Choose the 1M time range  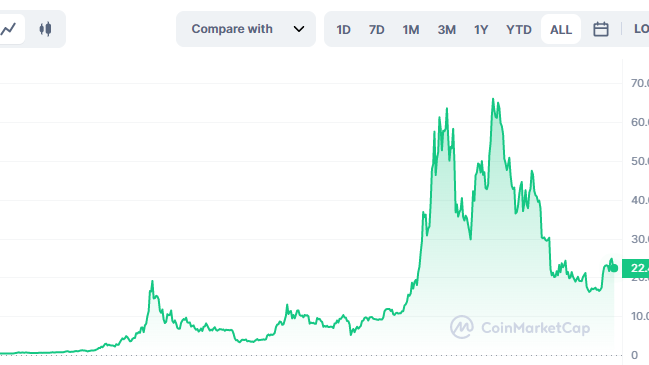(x=411, y=30)
